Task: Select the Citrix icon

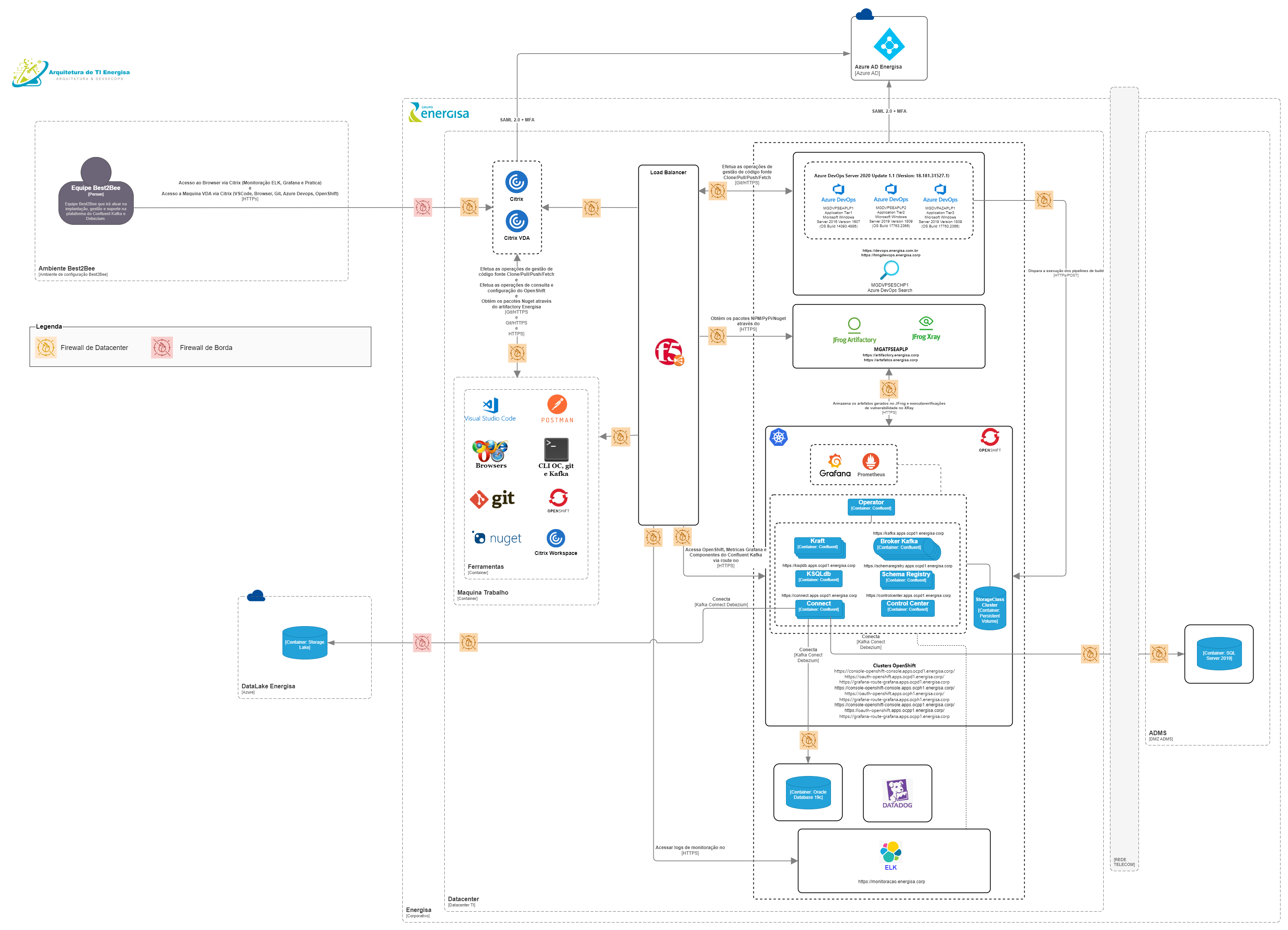Action: click(516, 182)
